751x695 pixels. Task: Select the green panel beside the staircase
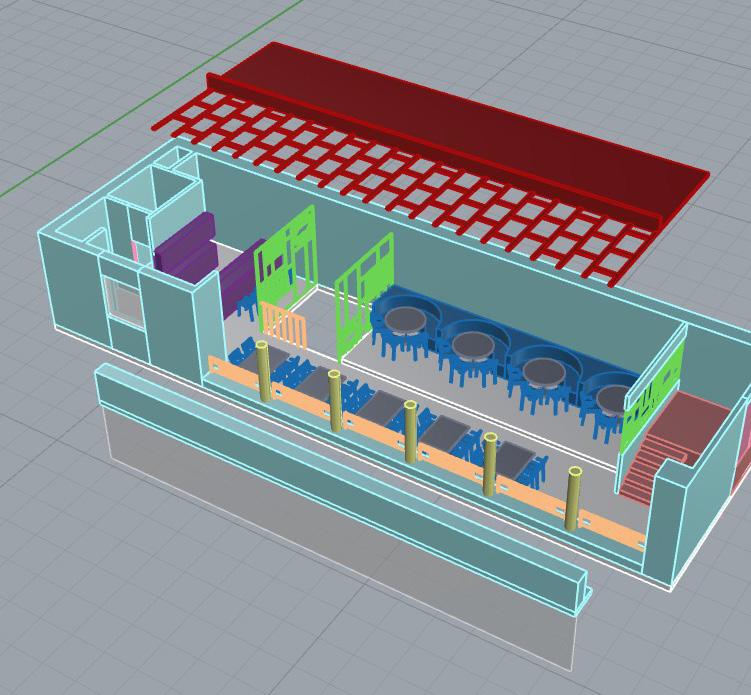point(651,398)
